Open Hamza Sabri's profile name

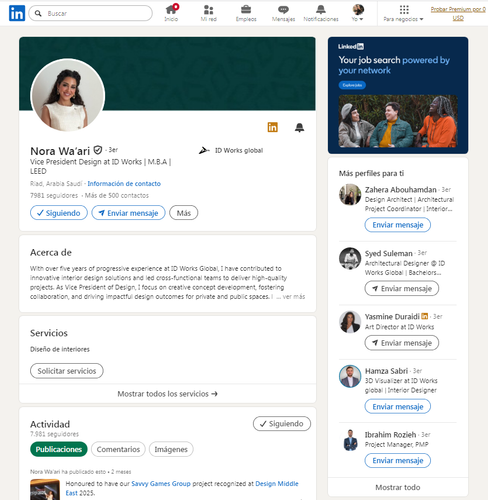386,371
